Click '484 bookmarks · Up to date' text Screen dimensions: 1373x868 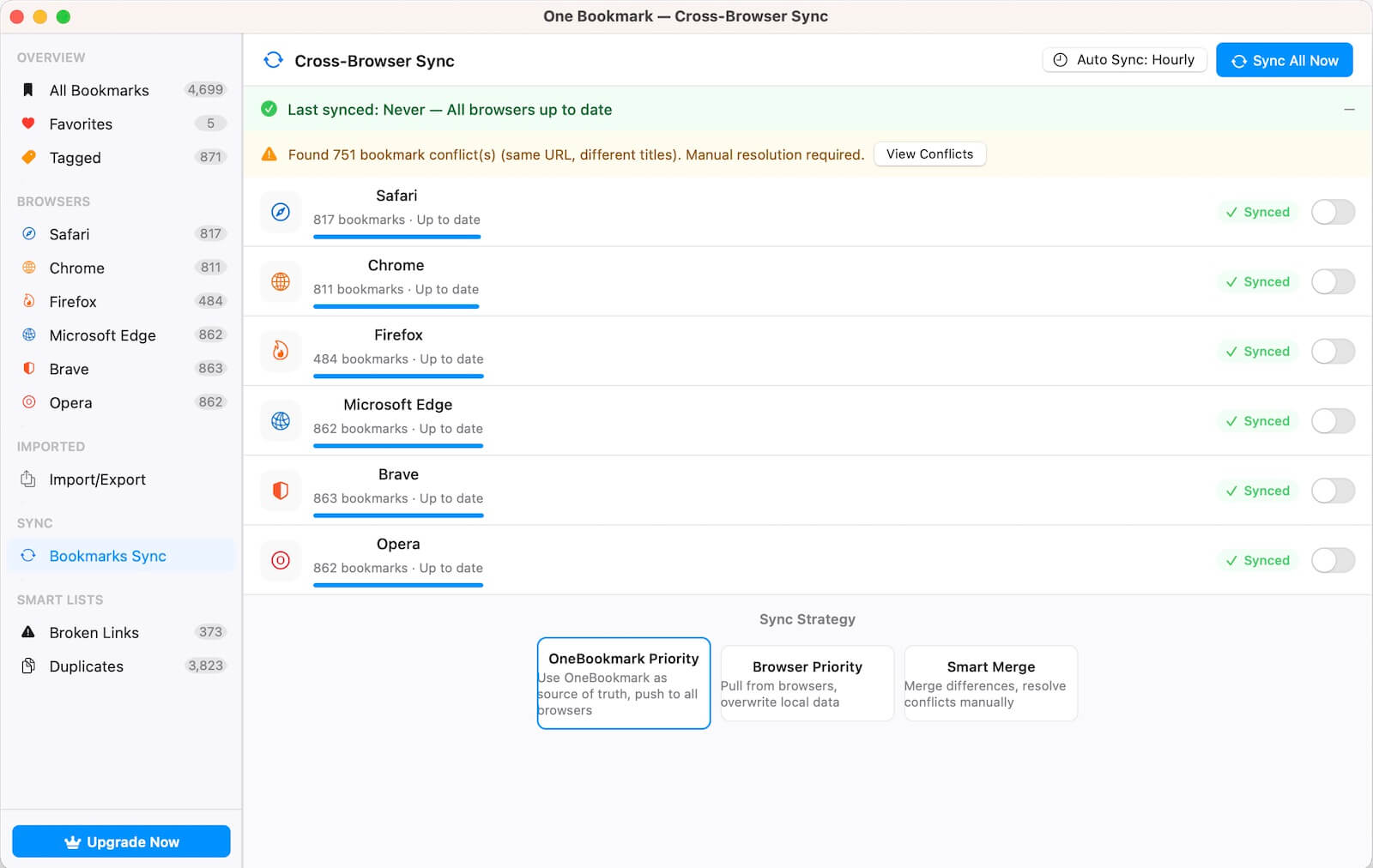398,359
